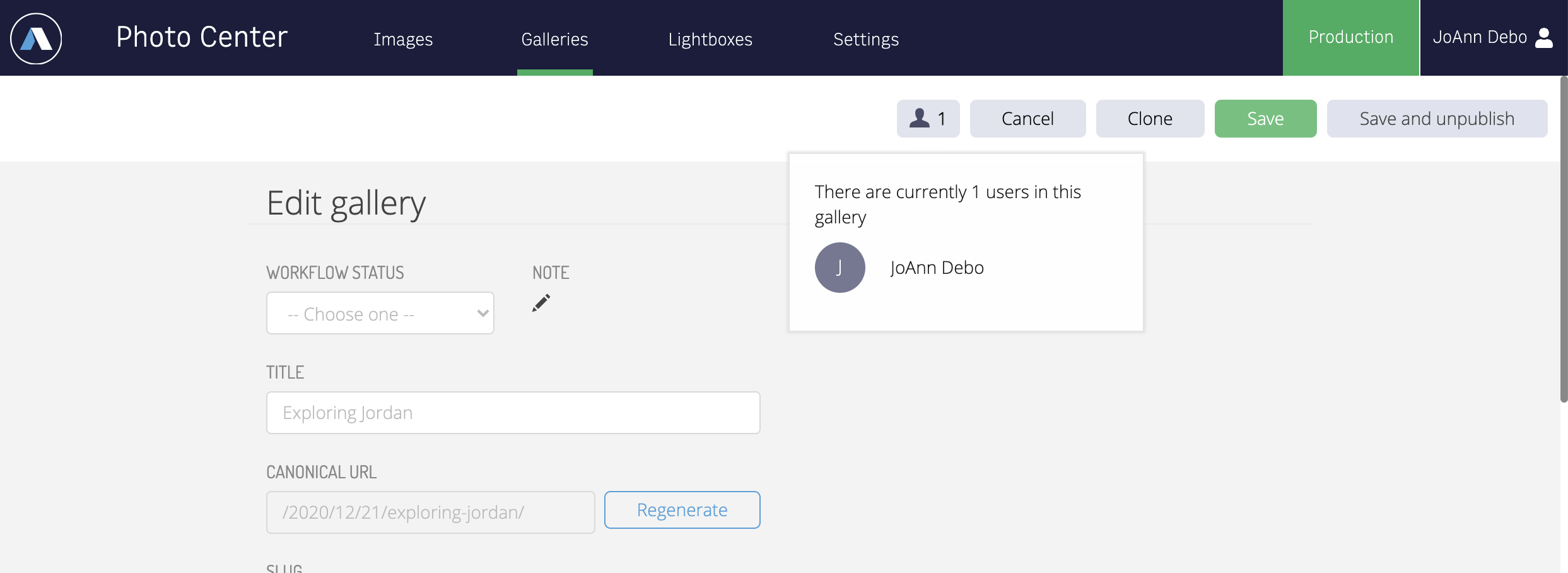Click Save and unpublish
The width and height of the screenshot is (1568, 573).
click(1437, 119)
